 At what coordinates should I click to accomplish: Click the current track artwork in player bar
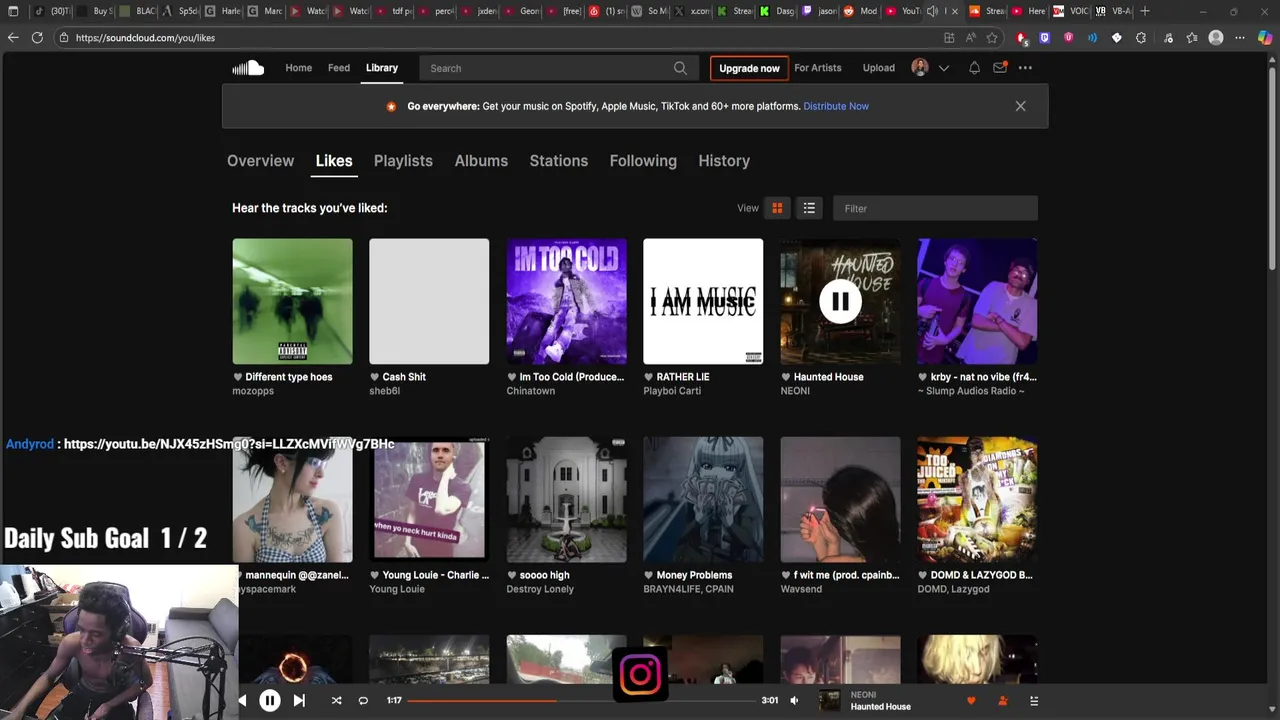coord(830,701)
